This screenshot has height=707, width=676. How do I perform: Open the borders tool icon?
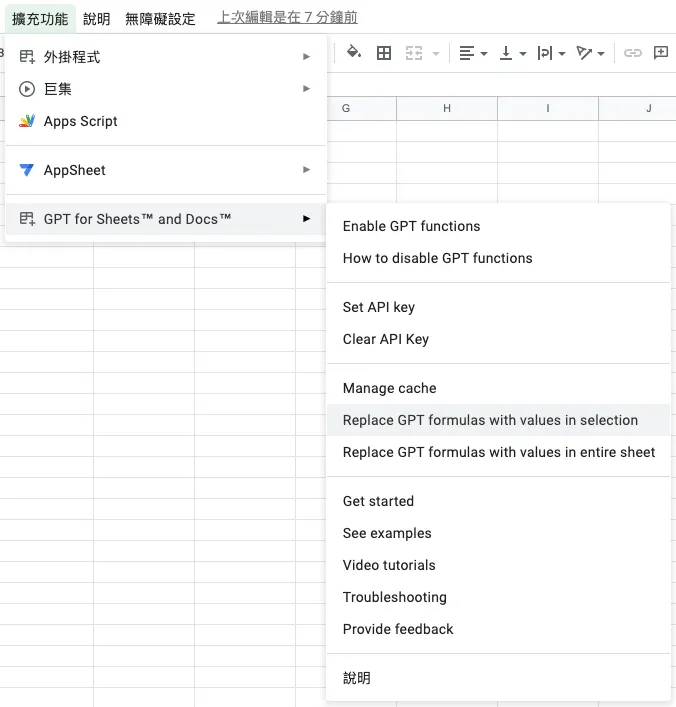[384, 53]
